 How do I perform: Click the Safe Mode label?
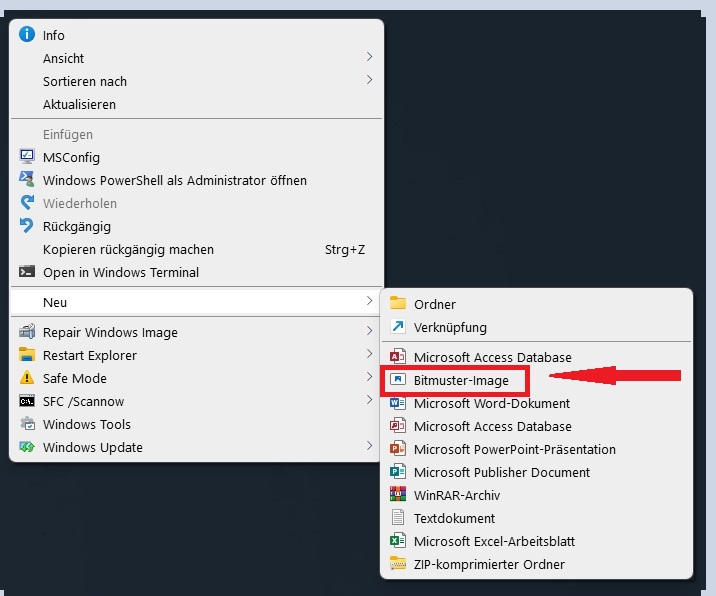coord(75,379)
